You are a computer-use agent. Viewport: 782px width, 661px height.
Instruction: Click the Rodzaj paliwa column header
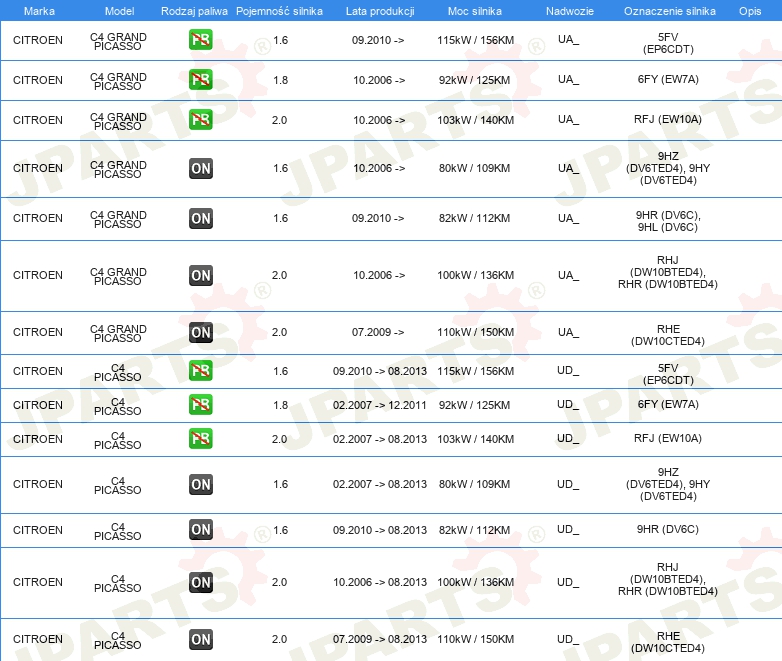coord(194,11)
